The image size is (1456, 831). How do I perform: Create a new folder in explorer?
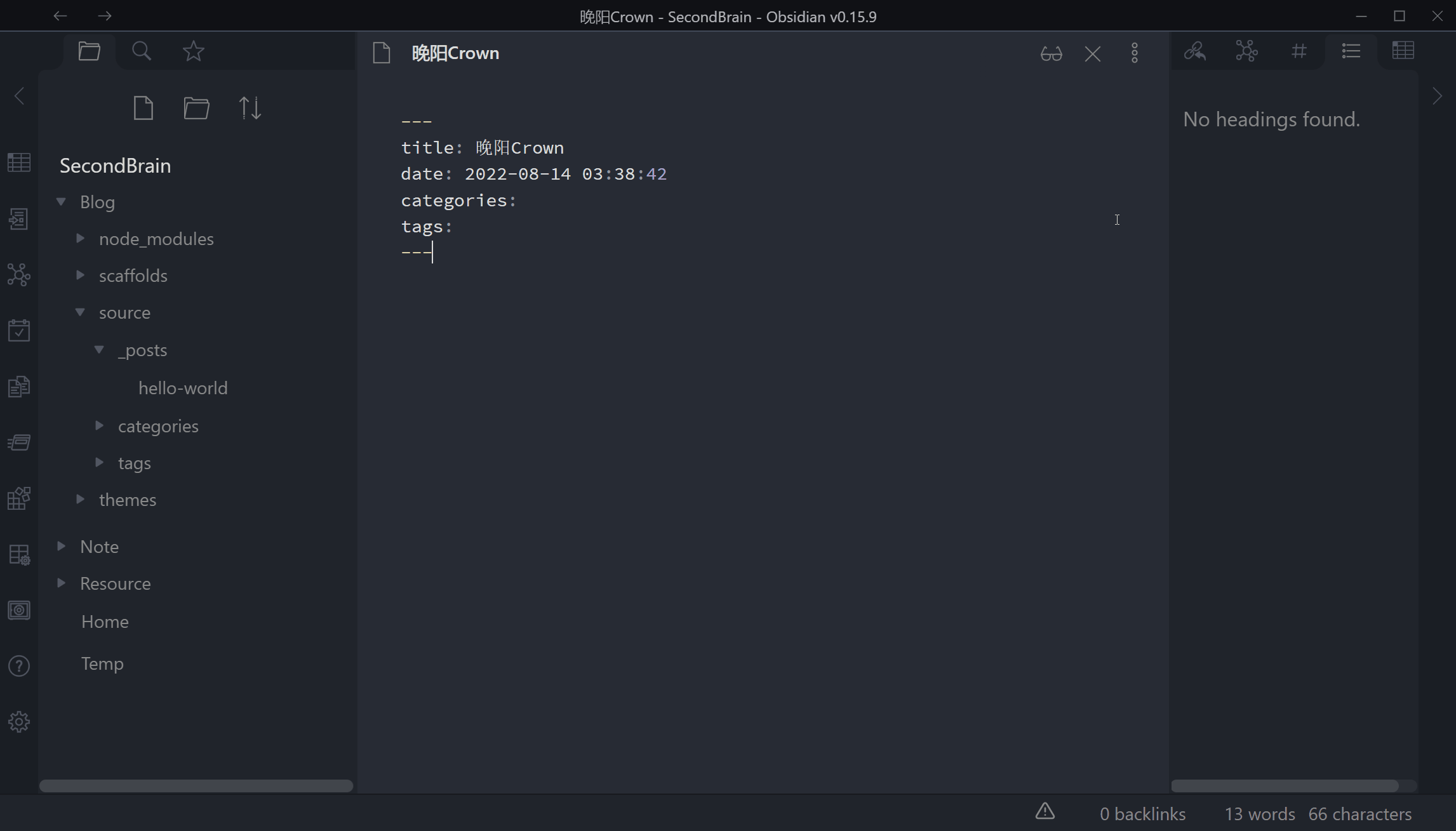(x=196, y=108)
